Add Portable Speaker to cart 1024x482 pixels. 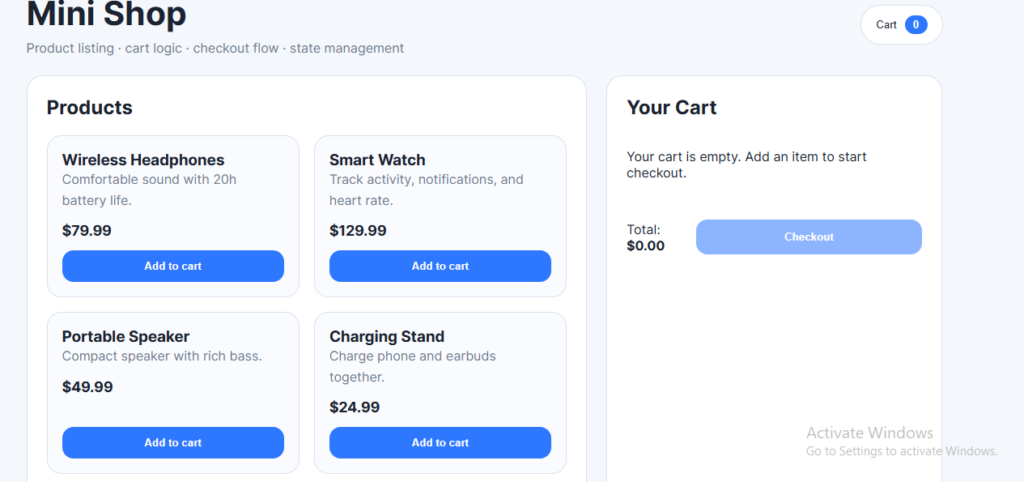coord(173,442)
